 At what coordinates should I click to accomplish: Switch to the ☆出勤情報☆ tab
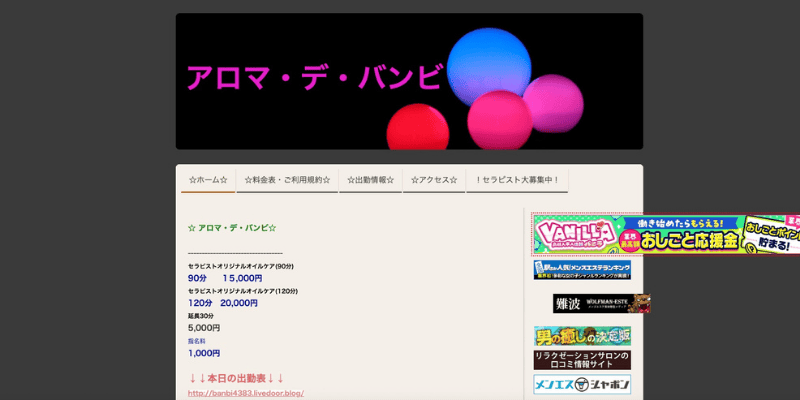point(370,181)
